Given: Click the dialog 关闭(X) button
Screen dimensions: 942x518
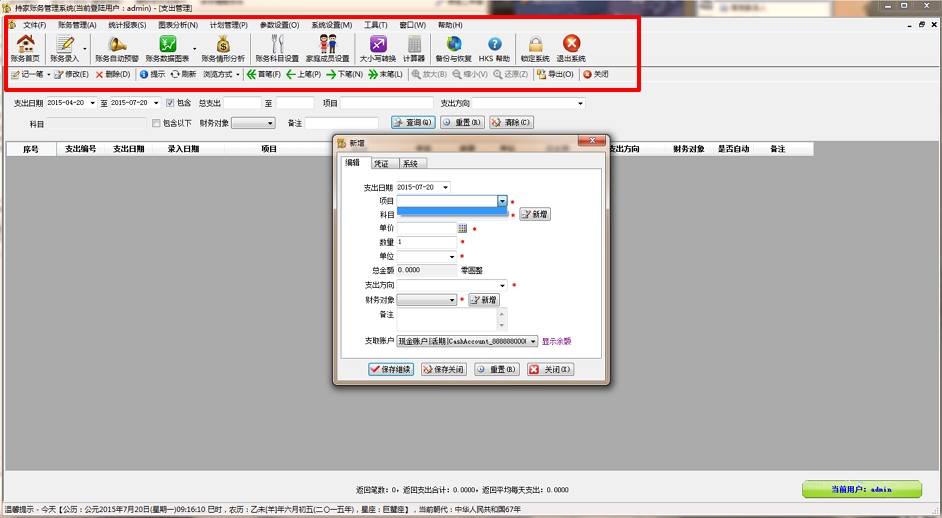Looking at the screenshot, I should [x=550, y=370].
